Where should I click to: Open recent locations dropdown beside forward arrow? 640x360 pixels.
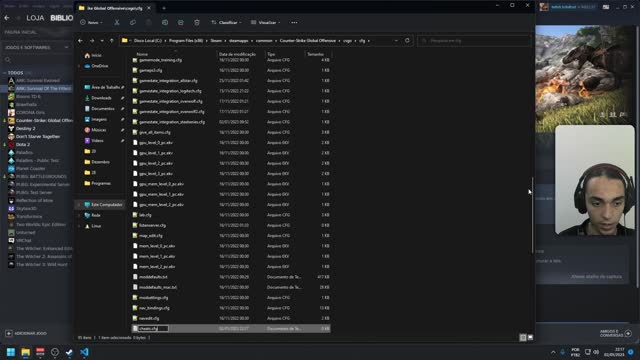(102, 41)
